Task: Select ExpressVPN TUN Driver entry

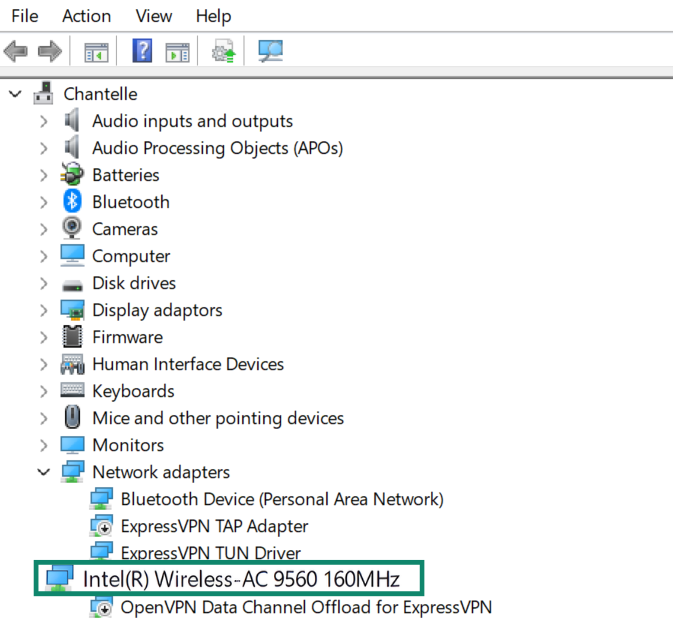Action: [x=210, y=553]
